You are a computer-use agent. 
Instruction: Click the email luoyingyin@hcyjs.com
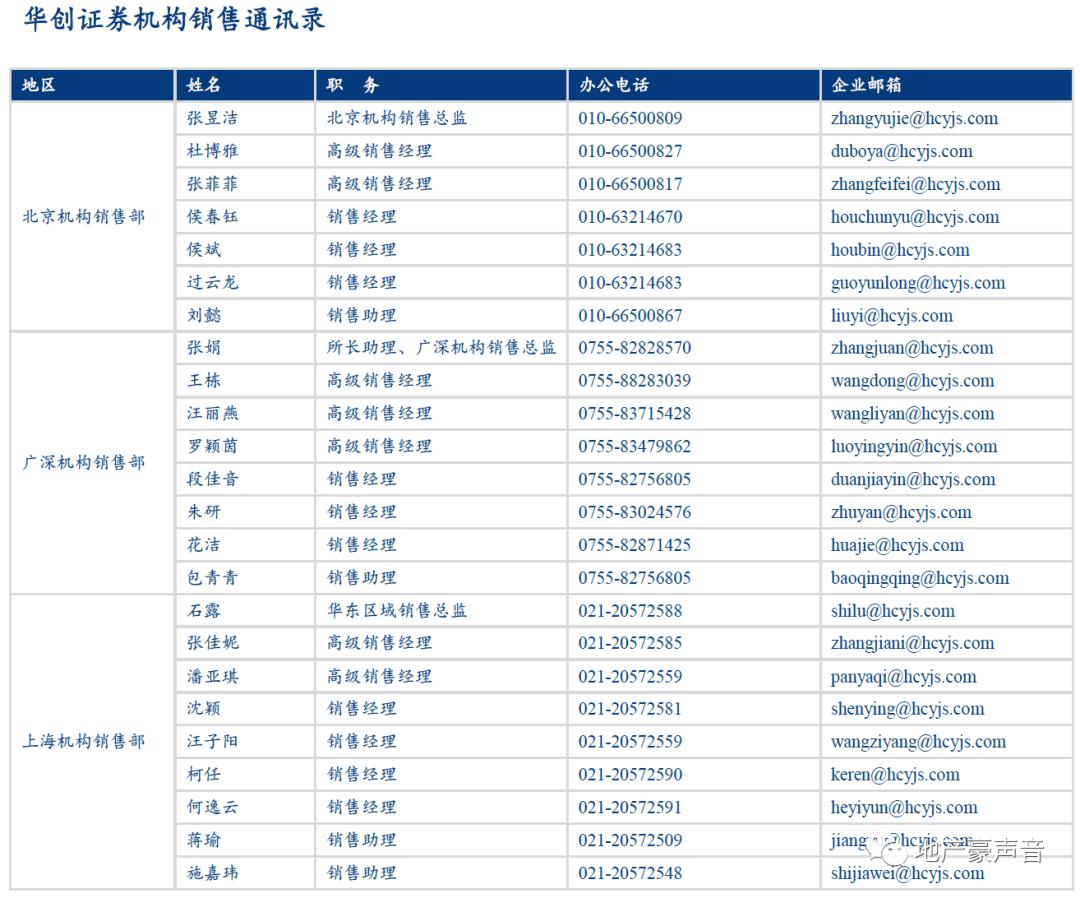coord(913,447)
